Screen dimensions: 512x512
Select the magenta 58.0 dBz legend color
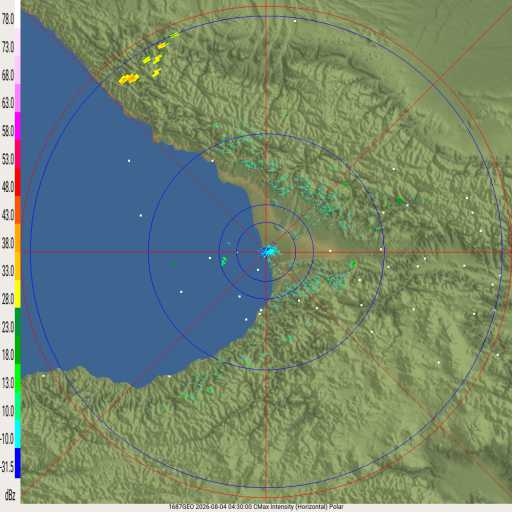tap(18, 126)
